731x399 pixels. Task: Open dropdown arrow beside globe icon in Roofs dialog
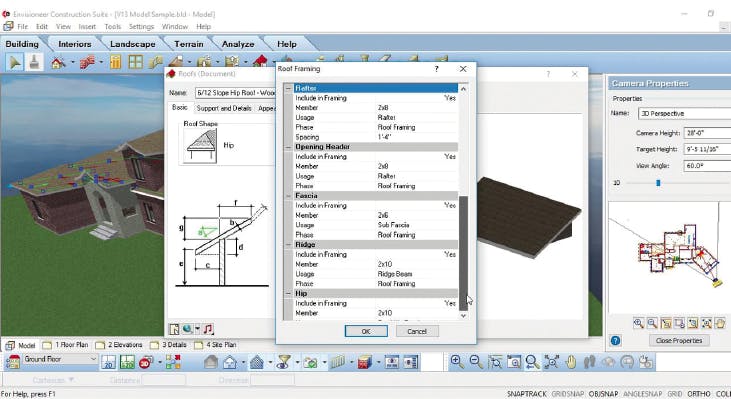197,329
